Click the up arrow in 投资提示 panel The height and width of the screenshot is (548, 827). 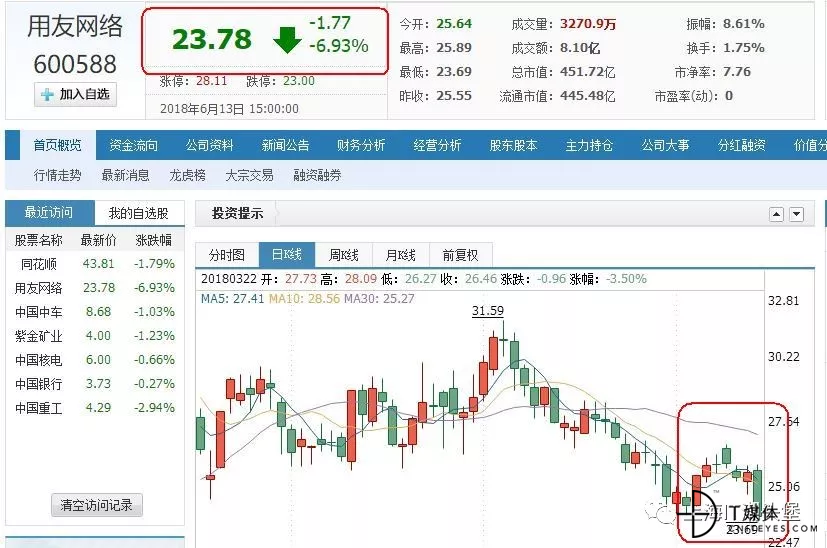click(776, 214)
